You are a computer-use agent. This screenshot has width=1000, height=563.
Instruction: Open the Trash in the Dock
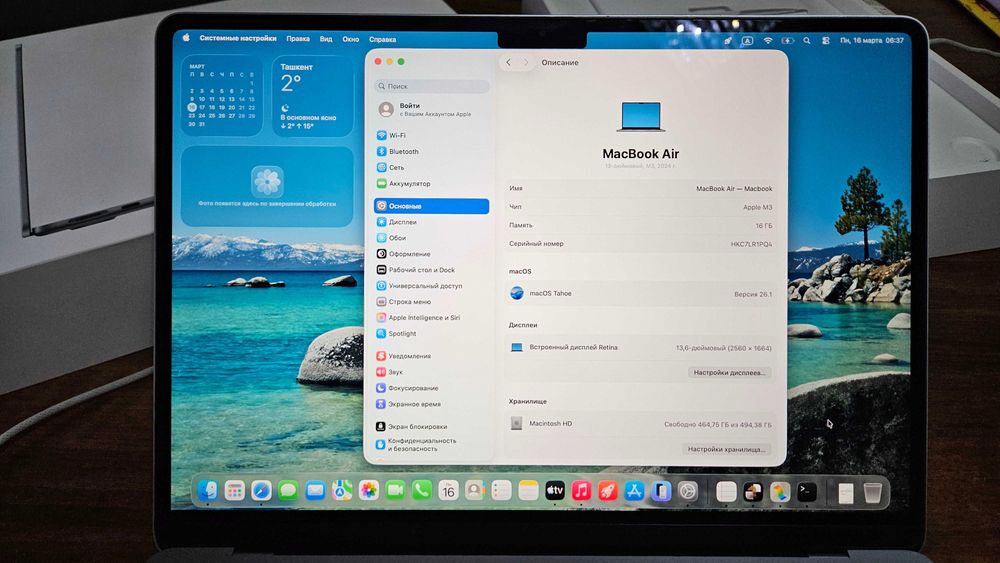[872, 492]
